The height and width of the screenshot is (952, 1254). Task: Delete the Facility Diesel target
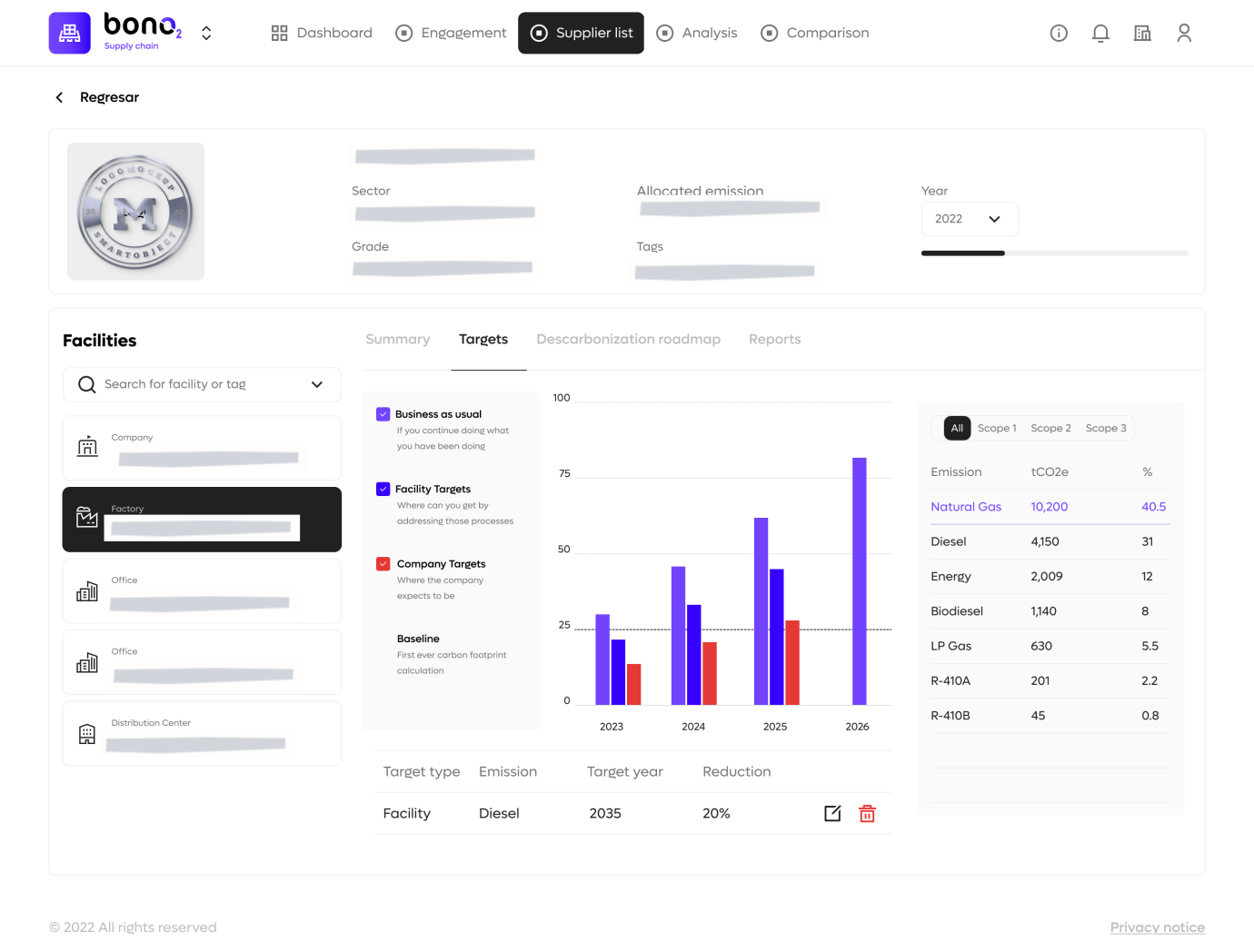(x=867, y=814)
